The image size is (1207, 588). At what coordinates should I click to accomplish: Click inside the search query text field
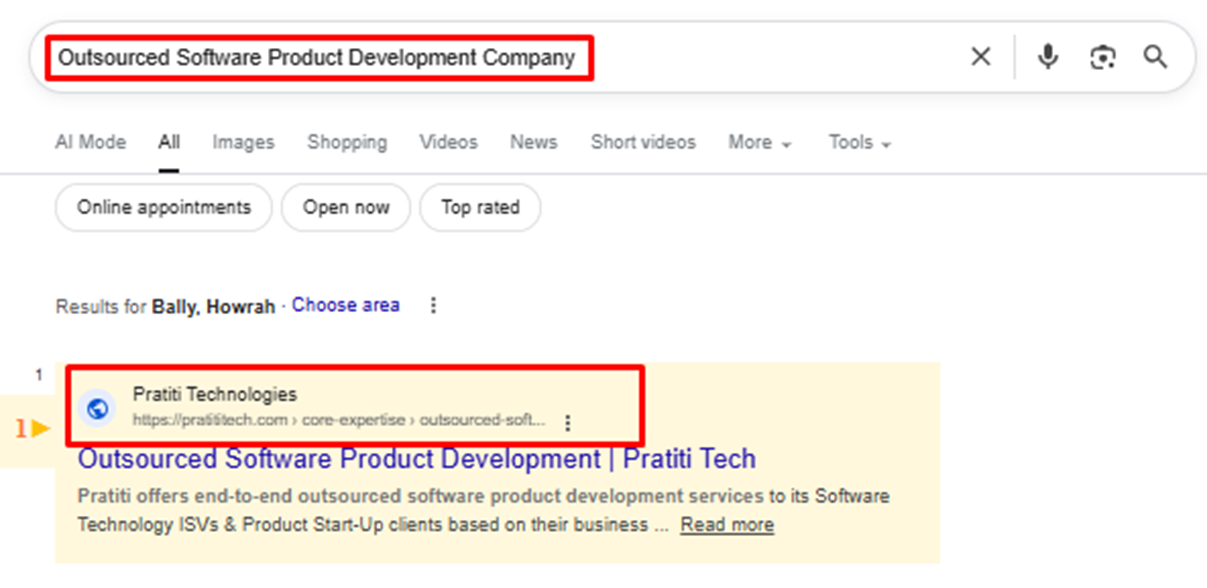click(316, 58)
